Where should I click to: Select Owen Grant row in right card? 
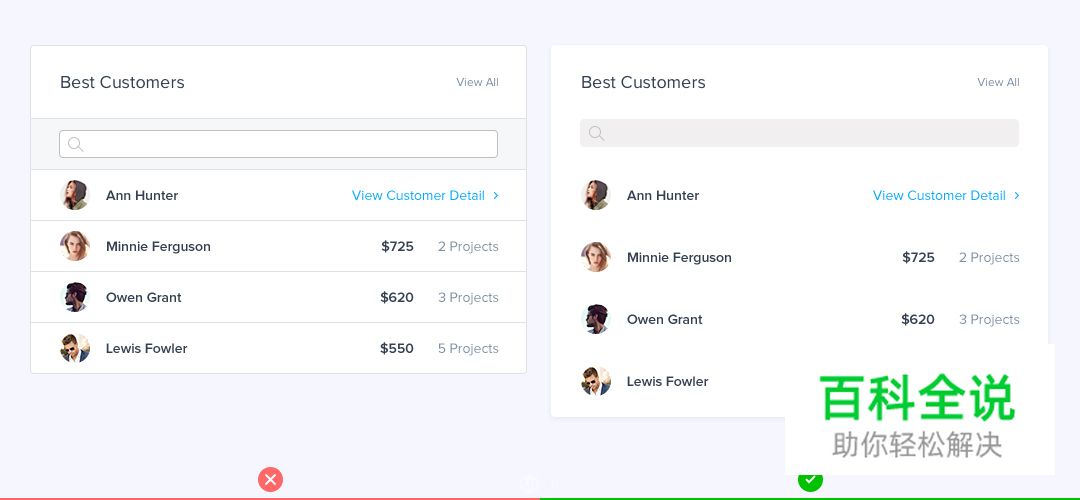tap(664, 319)
